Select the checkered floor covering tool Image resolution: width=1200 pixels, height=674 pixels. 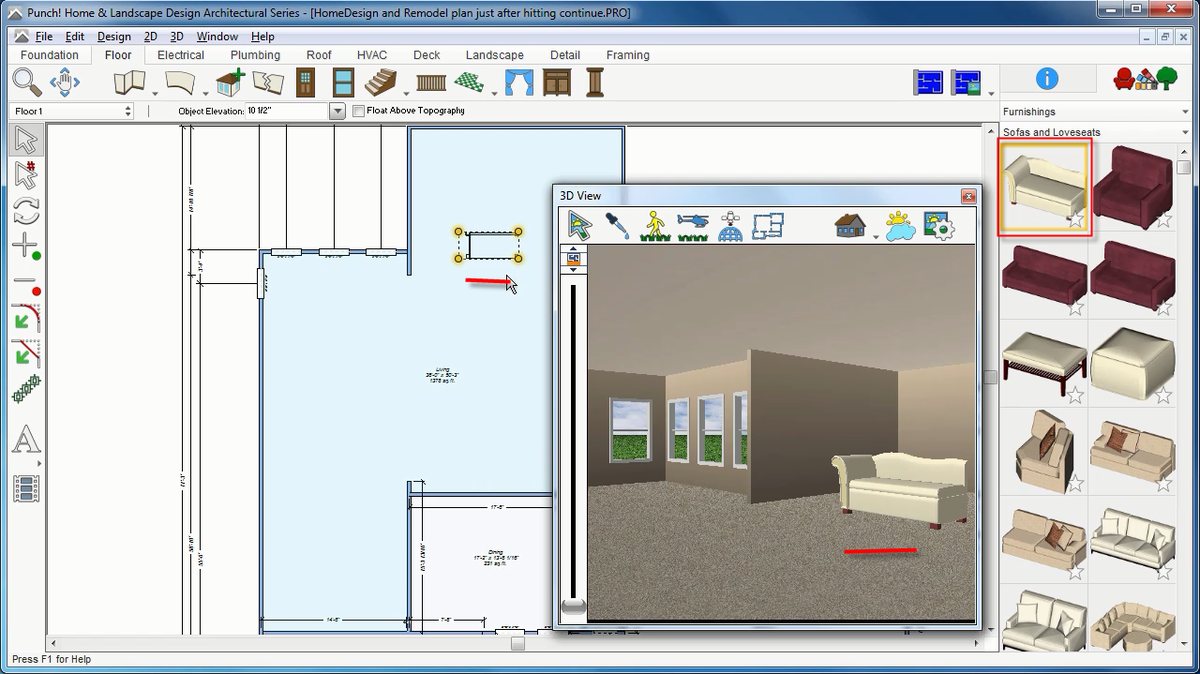(x=469, y=82)
